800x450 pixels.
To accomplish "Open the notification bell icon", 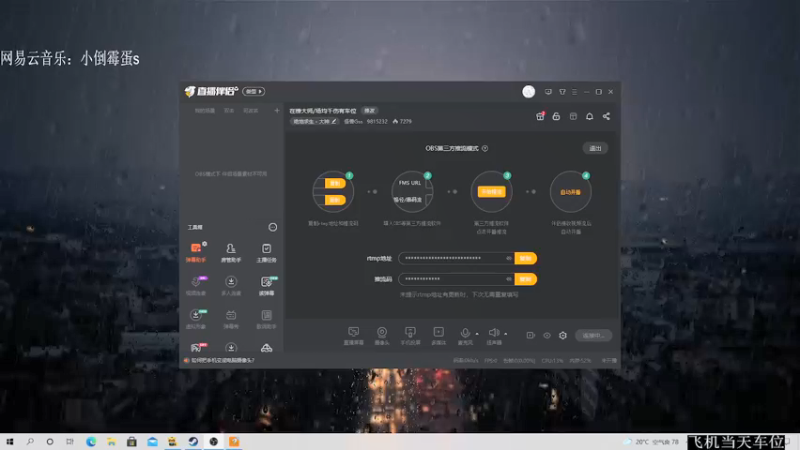I will coord(589,116).
